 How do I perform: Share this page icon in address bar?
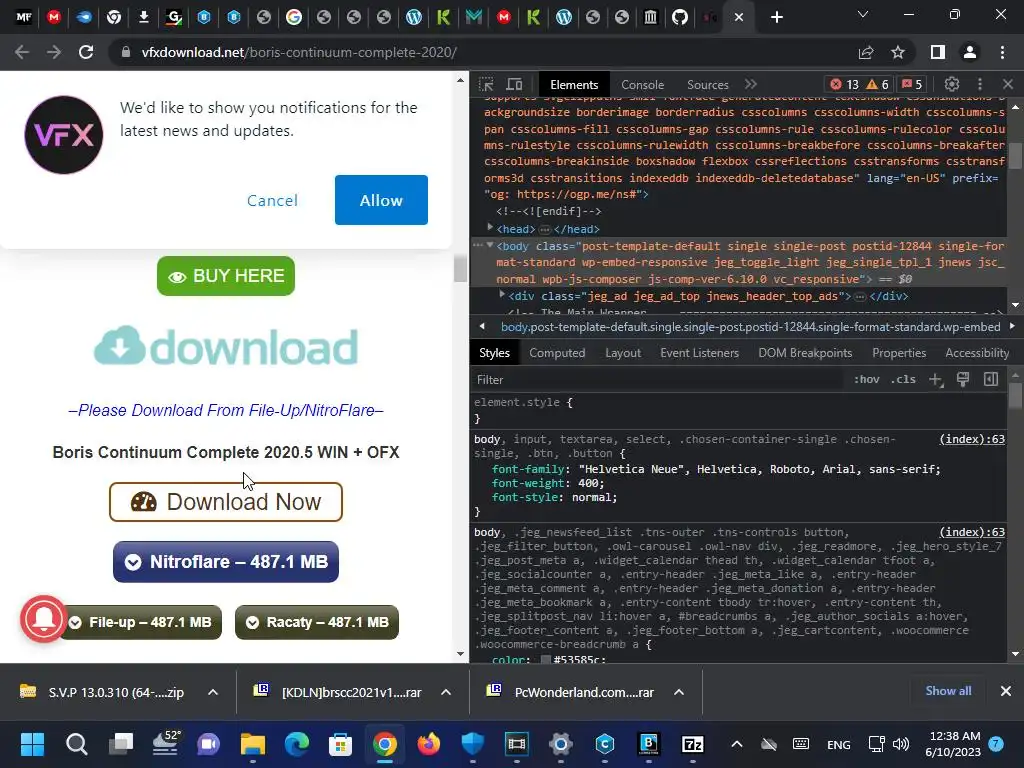pos(866,52)
